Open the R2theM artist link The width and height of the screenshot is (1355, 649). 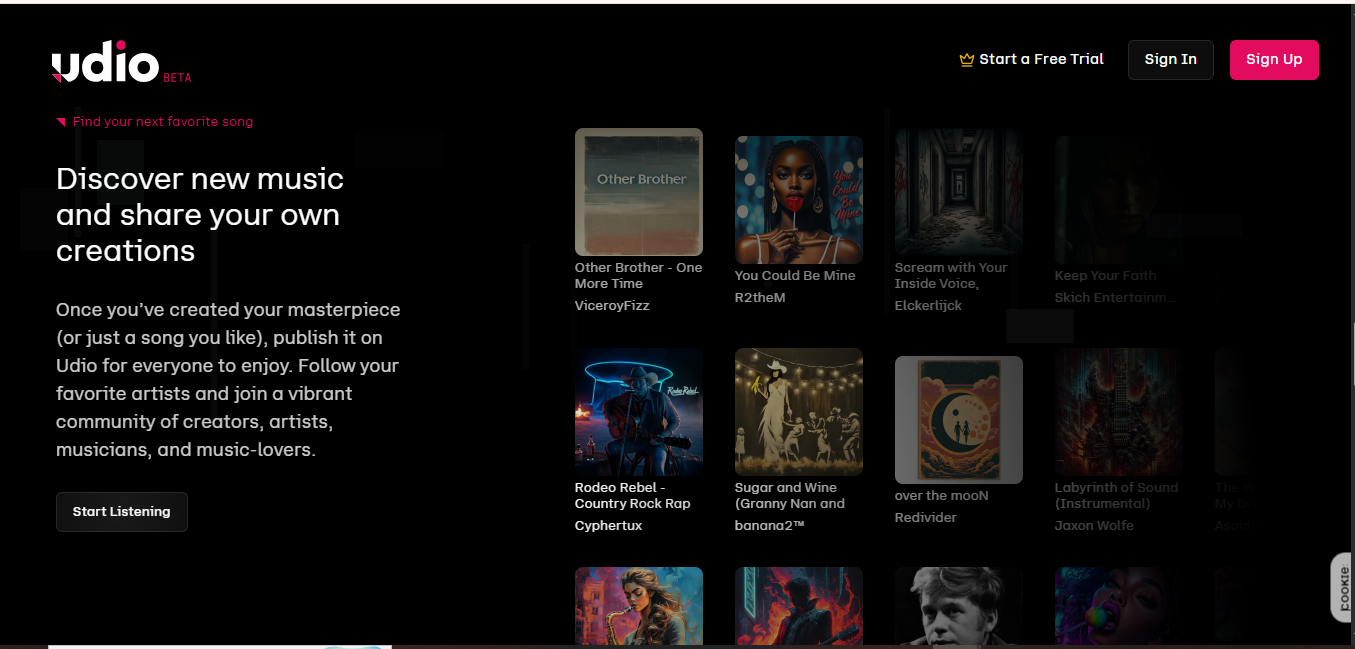click(x=760, y=298)
